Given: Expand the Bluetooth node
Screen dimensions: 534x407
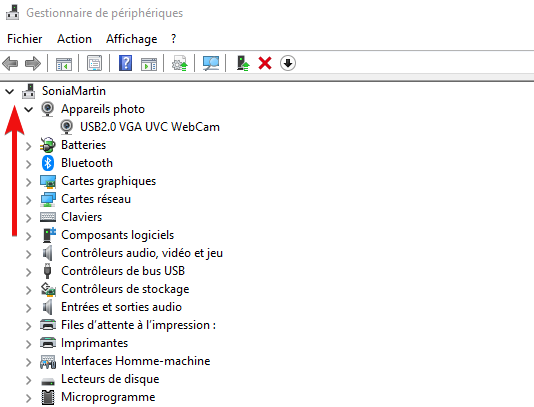Looking at the screenshot, I should pos(29,164).
